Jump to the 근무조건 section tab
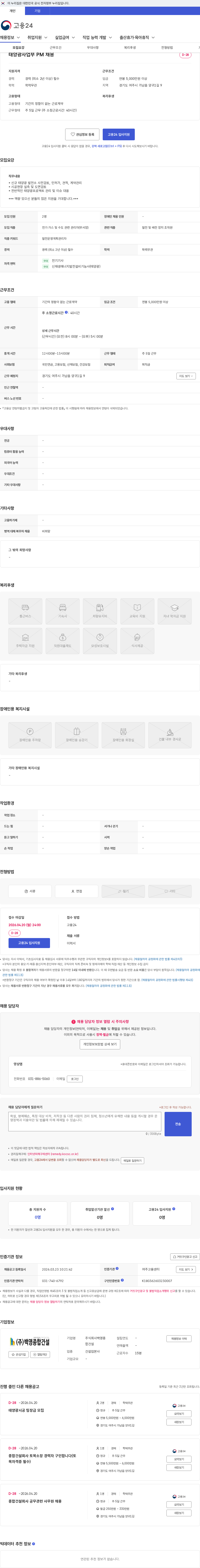The width and height of the screenshot is (200, 1568). [x=55, y=48]
